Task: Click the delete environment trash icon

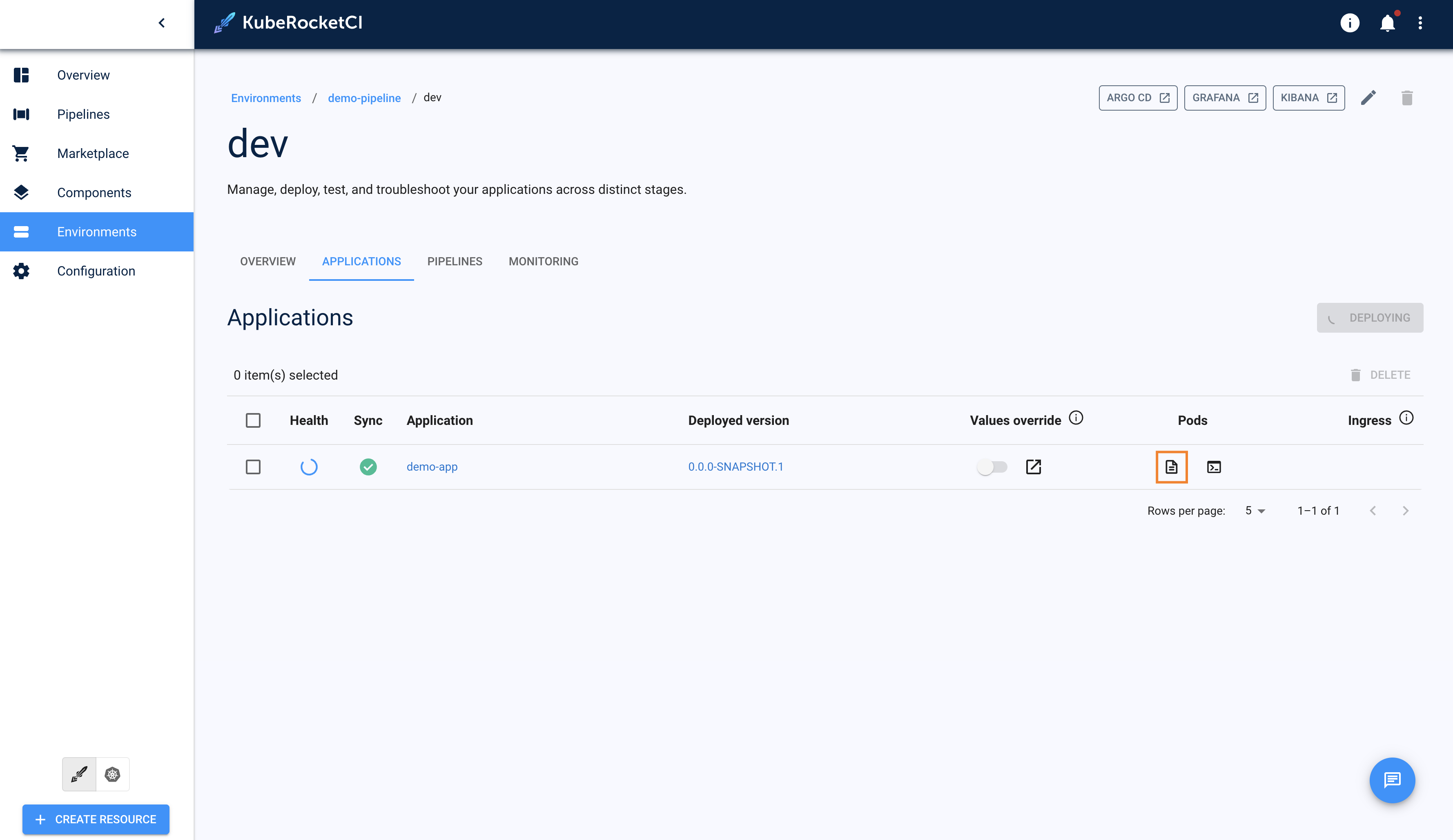Action: coord(1406,97)
